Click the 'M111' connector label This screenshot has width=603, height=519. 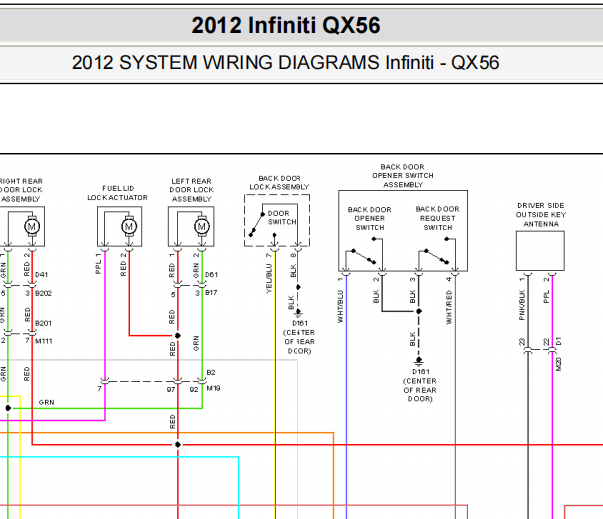pyautogui.click(x=43, y=341)
